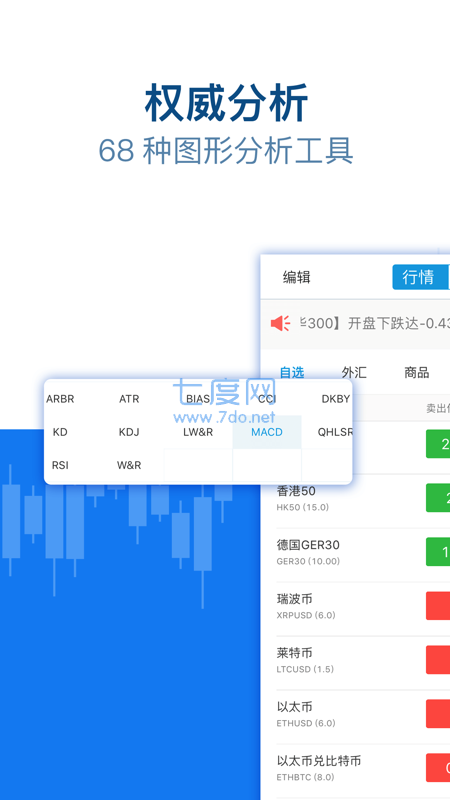Select the KD indicator
The width and height of the screenshot is (450, 800).
pyautogui.click(x=60, y=432)
